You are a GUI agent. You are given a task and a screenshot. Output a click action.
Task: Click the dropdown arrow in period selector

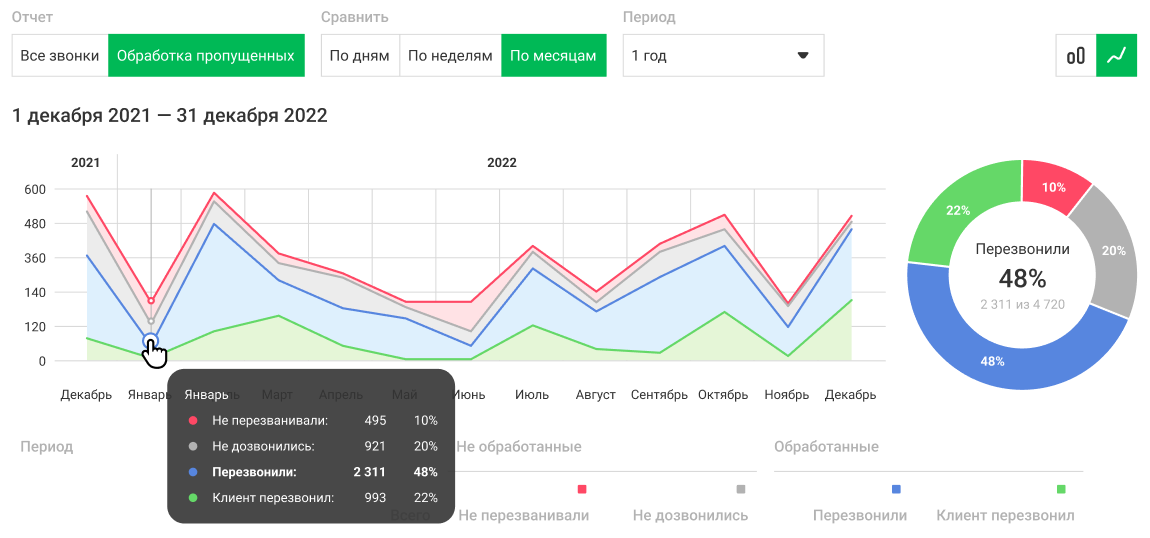click(802, 56)
